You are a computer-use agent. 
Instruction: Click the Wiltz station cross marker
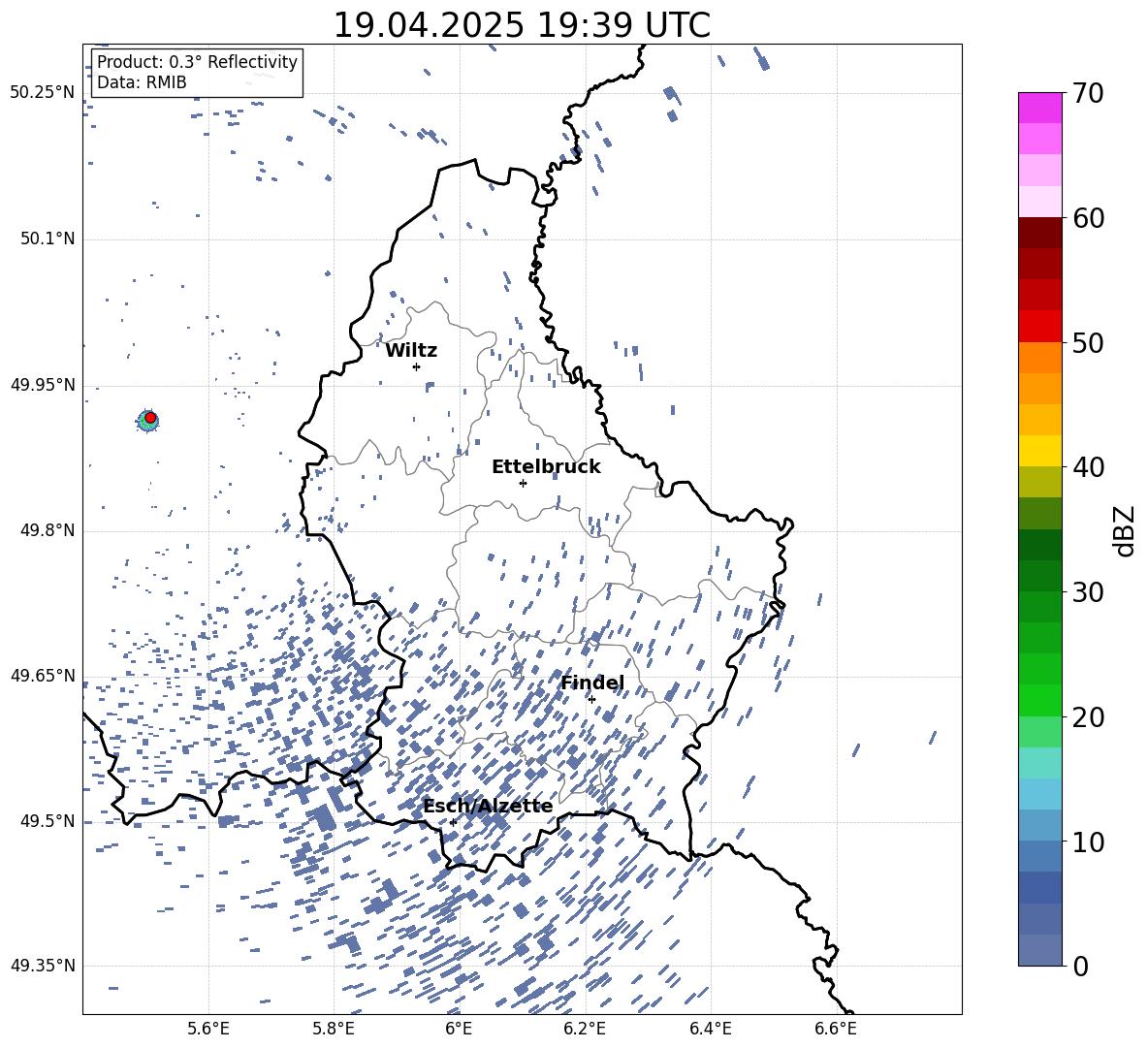point(417,366)
